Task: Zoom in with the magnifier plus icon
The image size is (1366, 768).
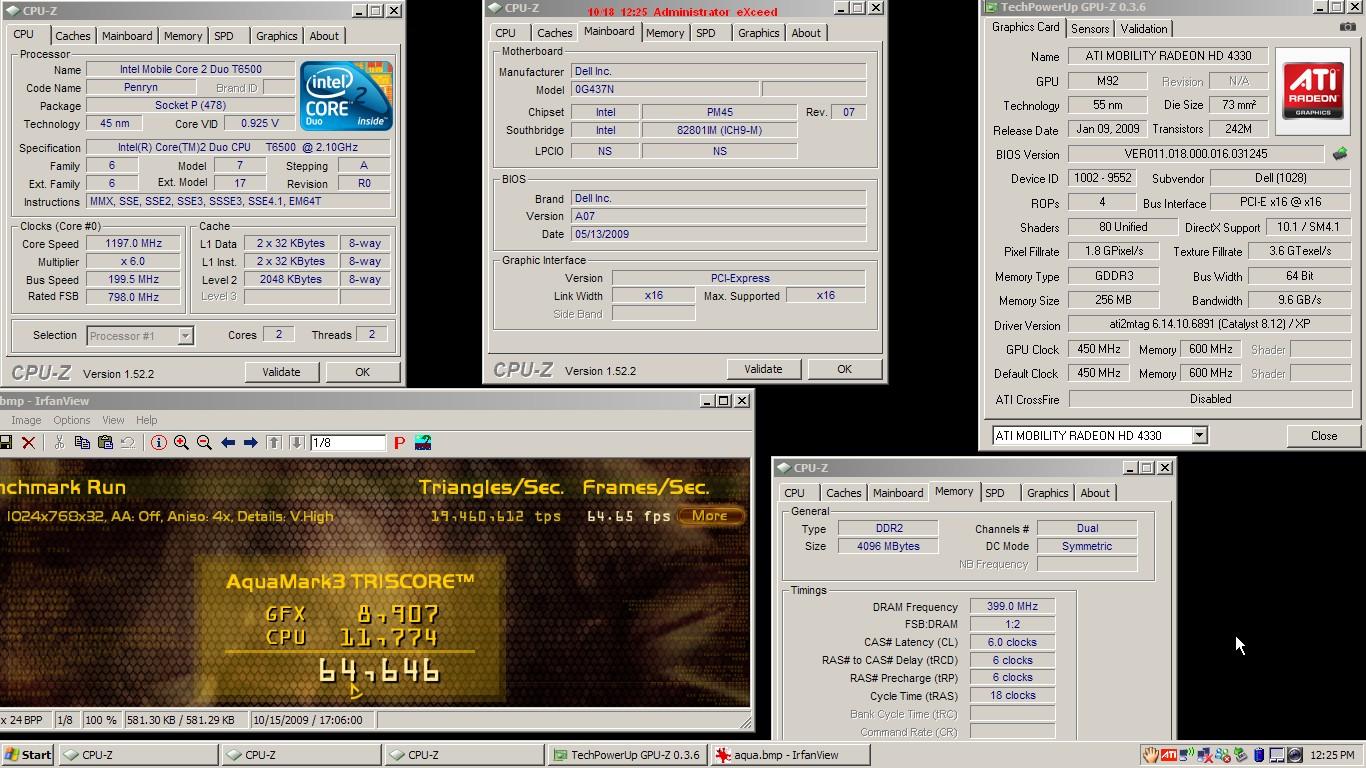Action: click(x=181, y=443)
